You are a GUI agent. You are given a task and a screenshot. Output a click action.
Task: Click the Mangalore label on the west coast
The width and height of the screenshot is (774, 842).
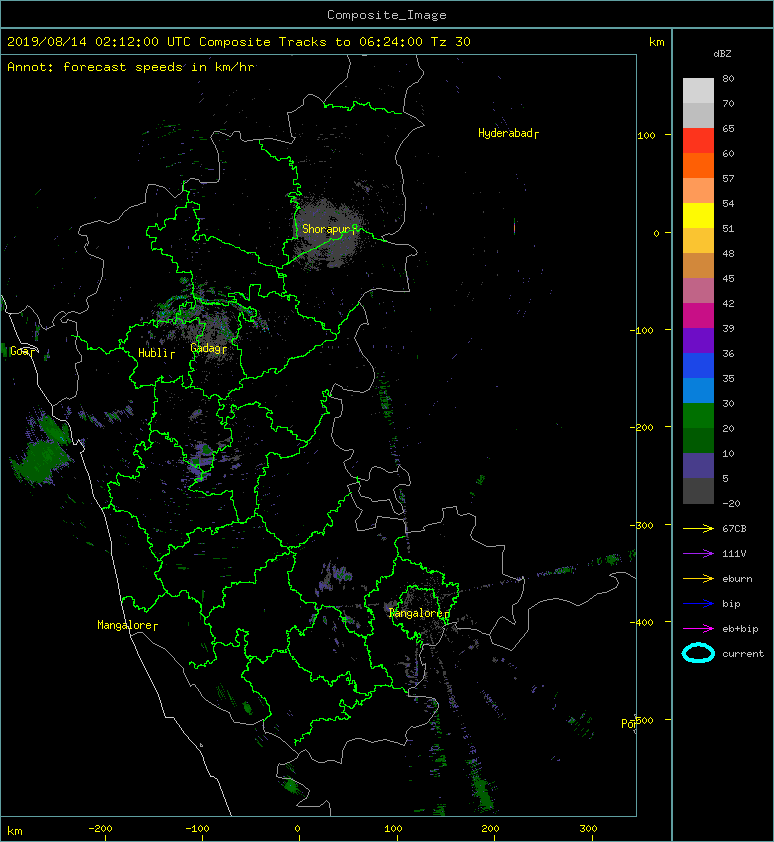pos(127,625)
